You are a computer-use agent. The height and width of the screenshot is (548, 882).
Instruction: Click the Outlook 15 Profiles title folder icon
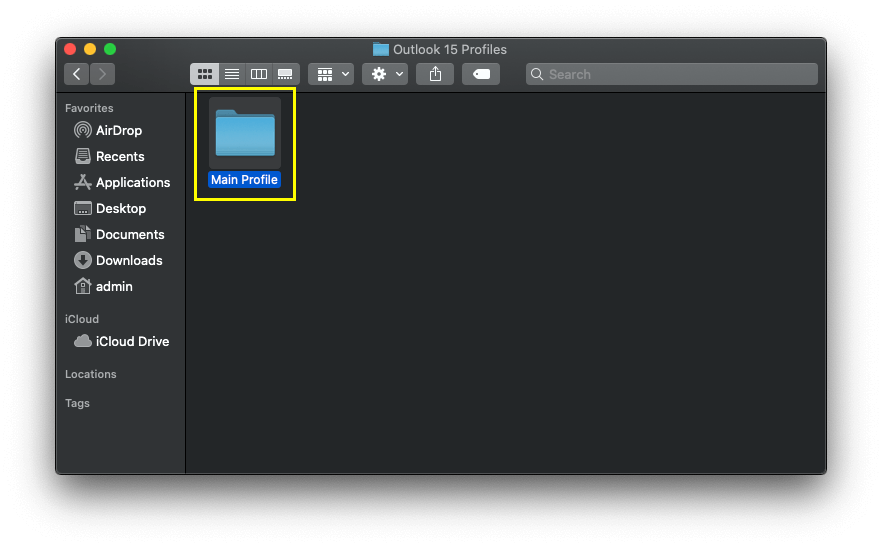pyautogui.click(x=381, y=50)
